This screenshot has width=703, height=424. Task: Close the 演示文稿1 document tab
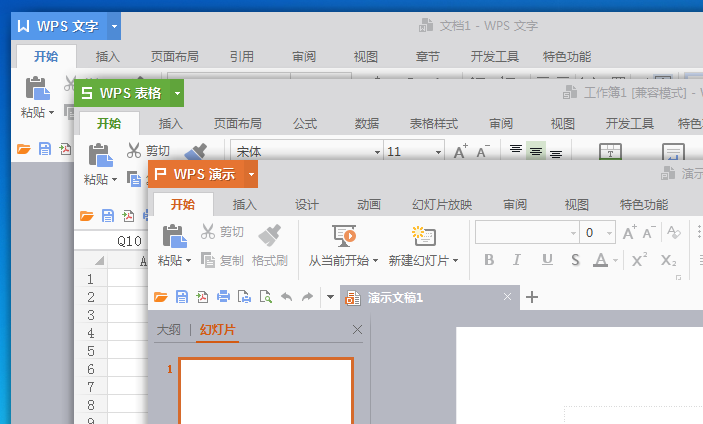[507, 297]
